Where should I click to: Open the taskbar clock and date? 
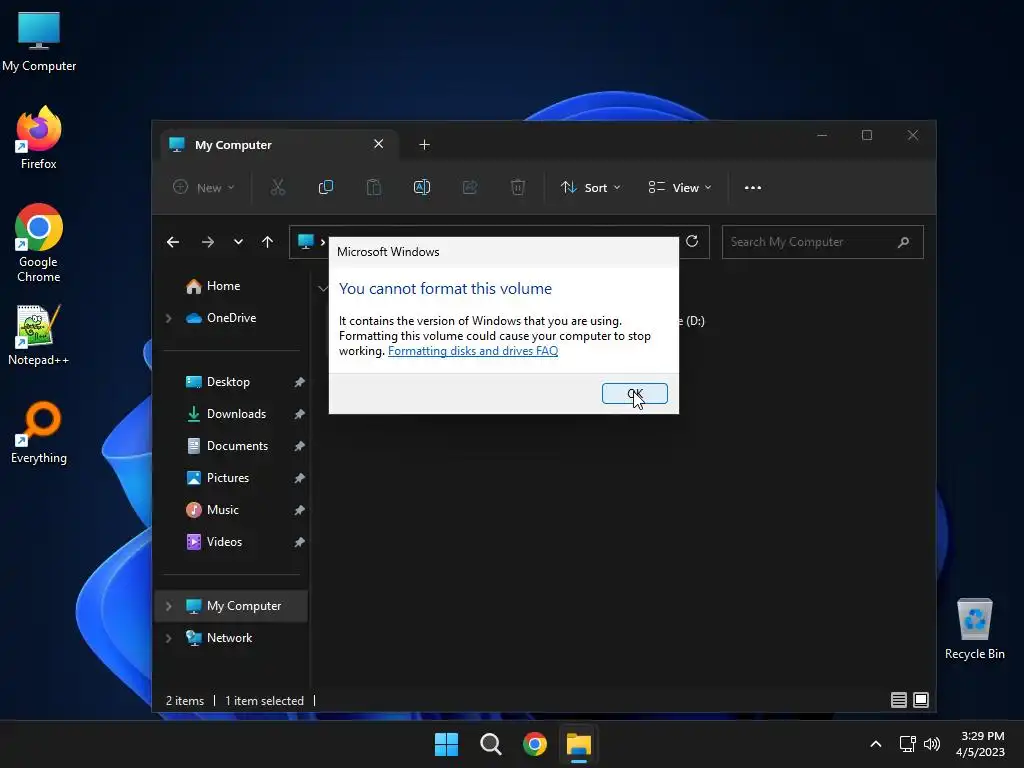click(980, 744)
